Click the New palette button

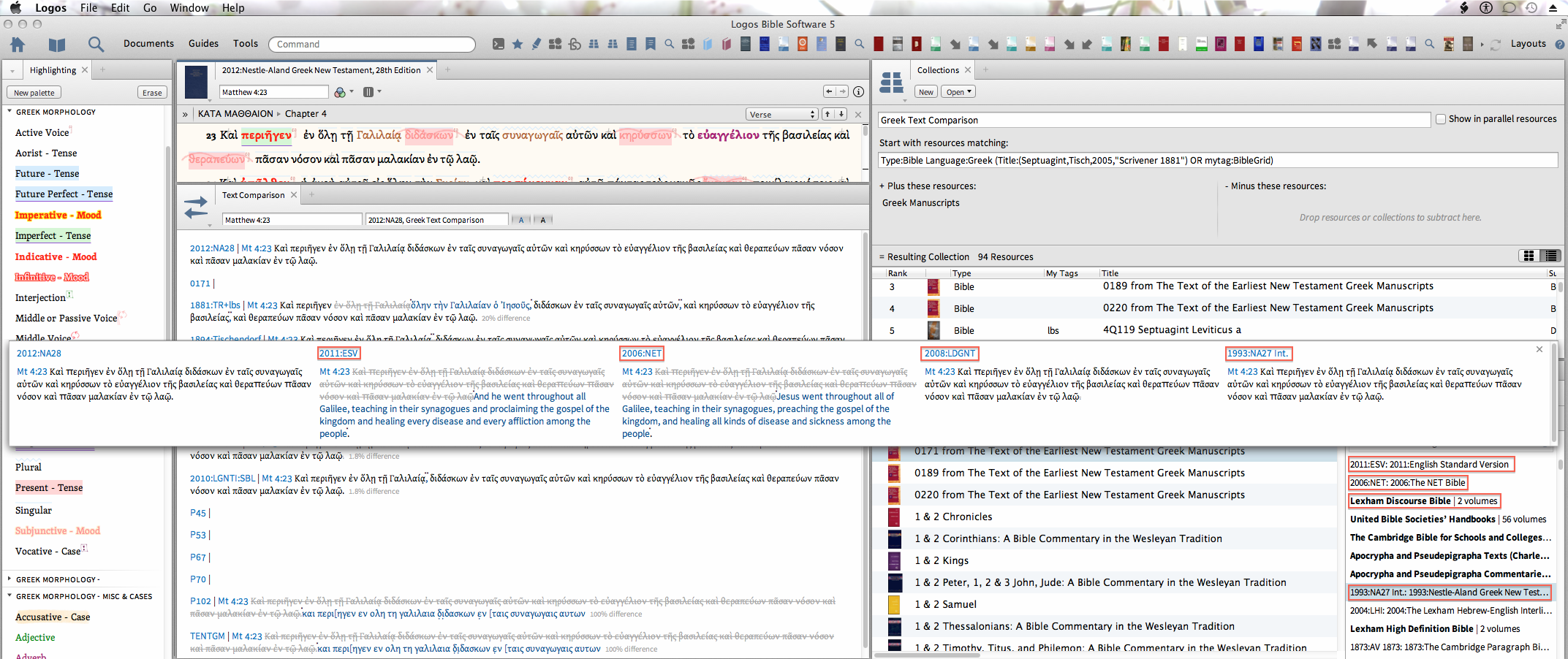34,93
